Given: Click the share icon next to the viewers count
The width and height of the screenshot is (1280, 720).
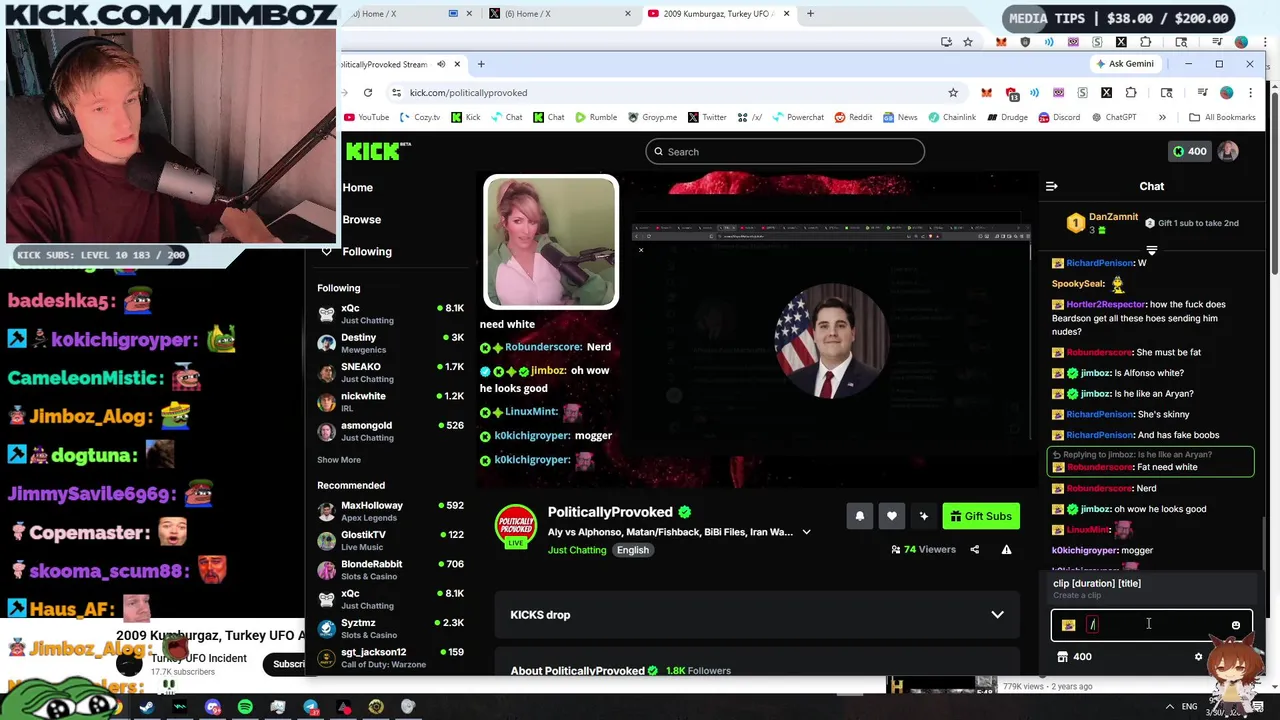Looking at the screenshot, I should (974, 549).
